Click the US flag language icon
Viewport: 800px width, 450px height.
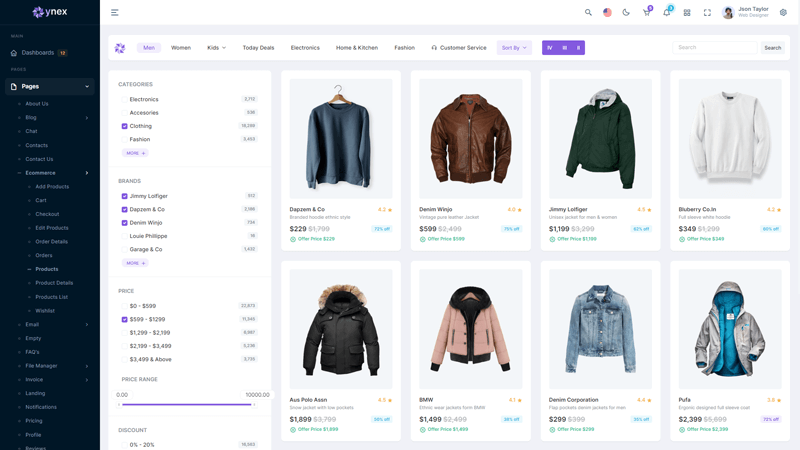pyautogui.click(x=607, y=13)
